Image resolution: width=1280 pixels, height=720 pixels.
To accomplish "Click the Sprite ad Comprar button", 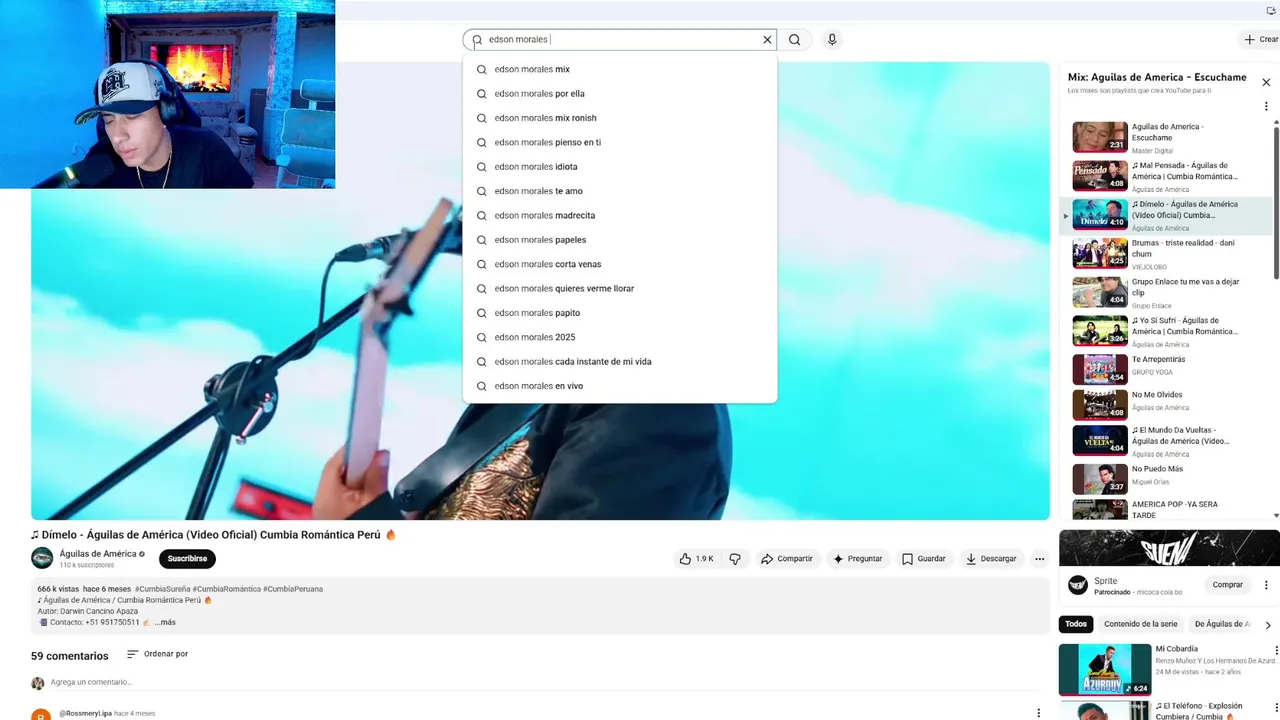I will click(x=1227, y=585).
